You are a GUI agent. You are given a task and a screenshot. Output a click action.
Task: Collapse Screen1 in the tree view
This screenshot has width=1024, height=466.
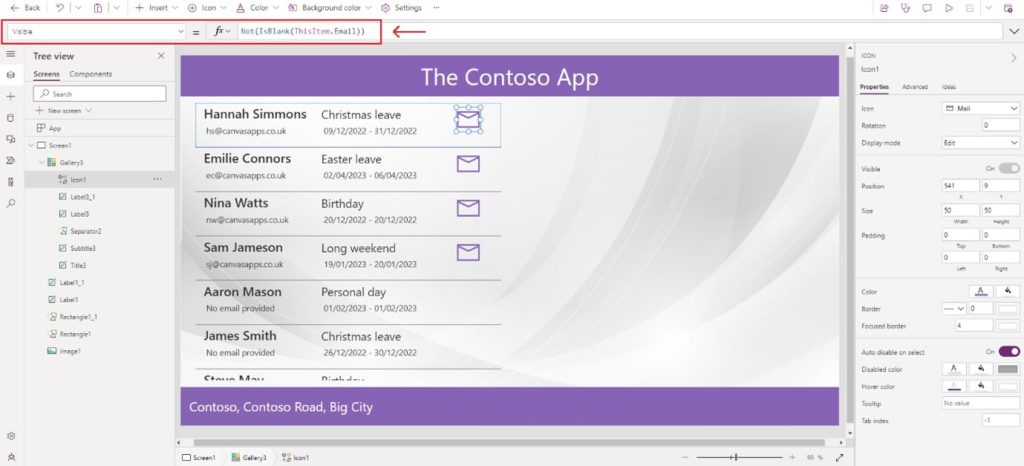pos(31,146)
